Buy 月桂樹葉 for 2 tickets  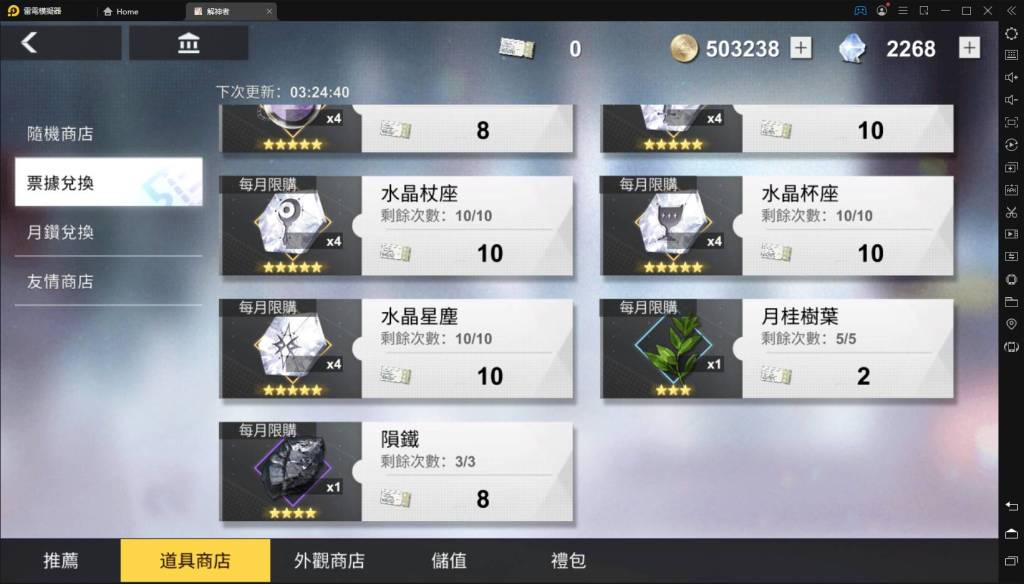[847, 376]
